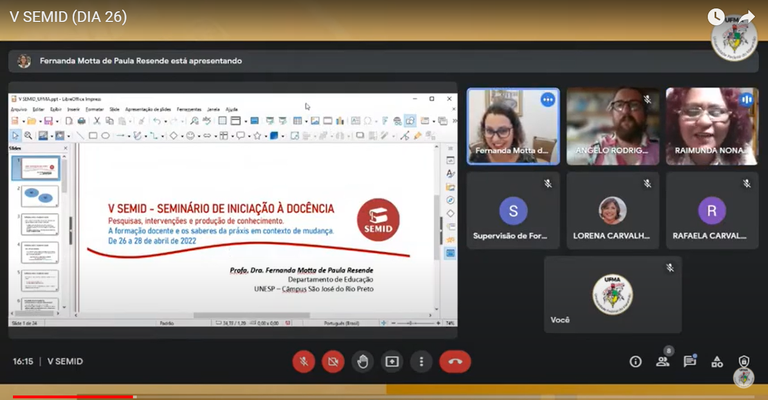
Task: Open the Inserir menu in Impress
Action: click(x=73, y=109)
